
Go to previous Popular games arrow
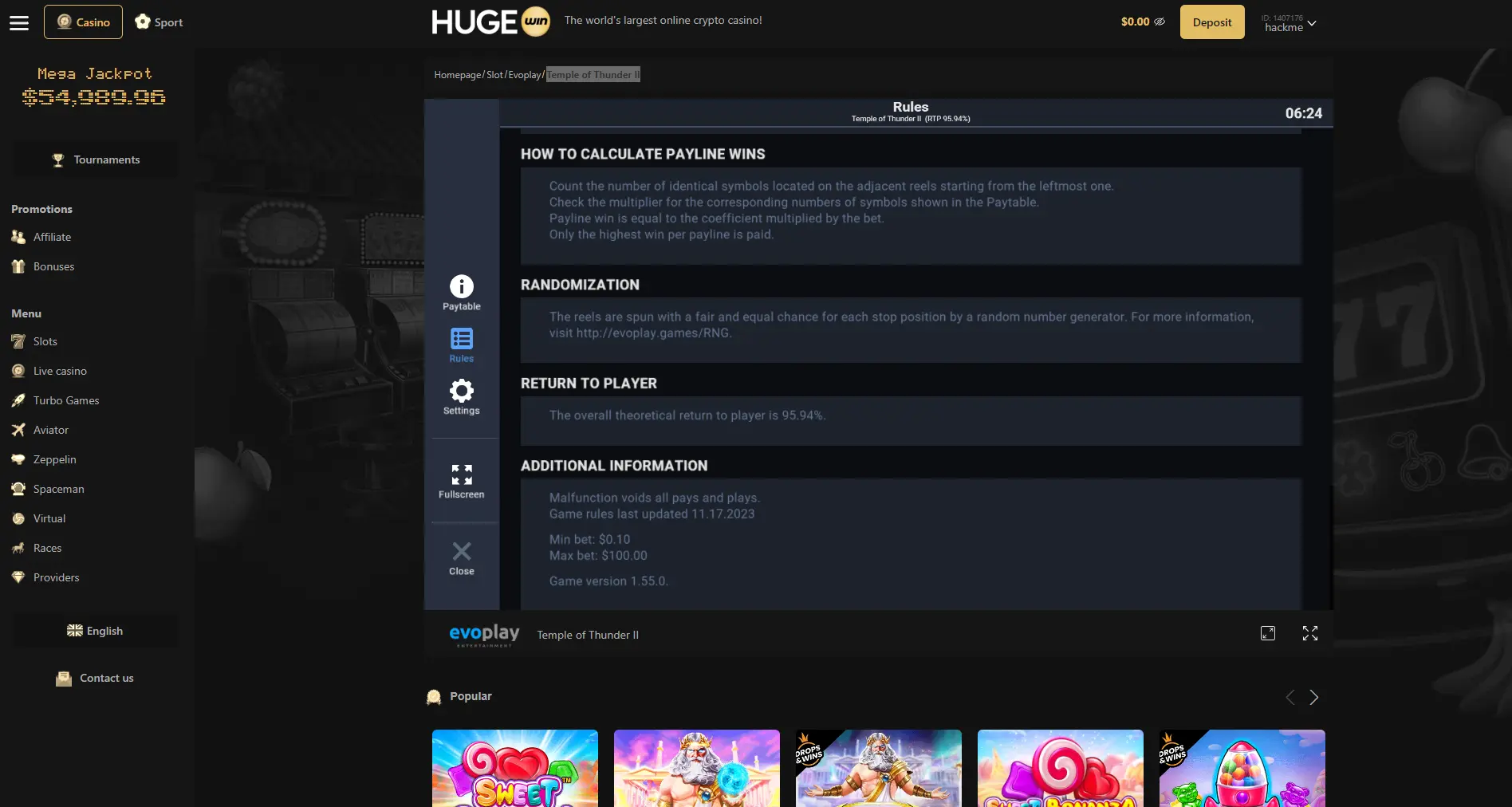[1290, 697]
